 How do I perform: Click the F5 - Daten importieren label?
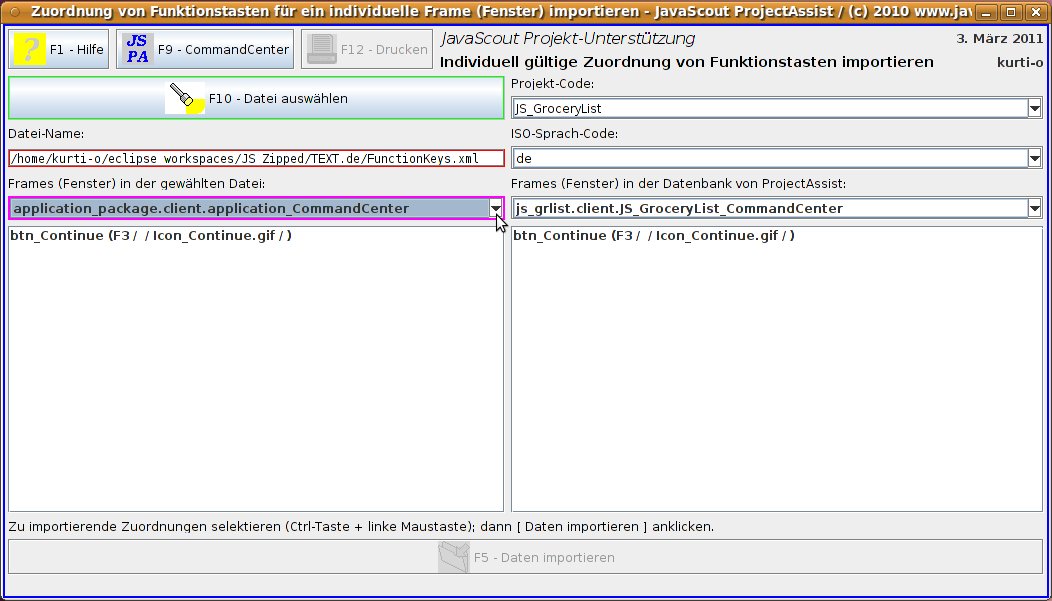[x=544, y=557]
